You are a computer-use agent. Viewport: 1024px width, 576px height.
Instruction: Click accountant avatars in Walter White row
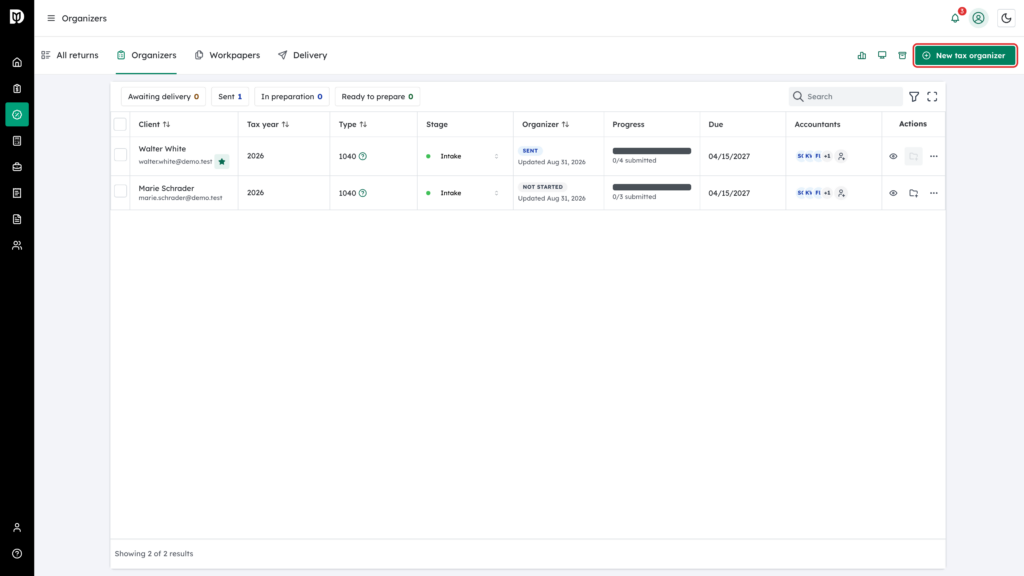coord(814,156)
